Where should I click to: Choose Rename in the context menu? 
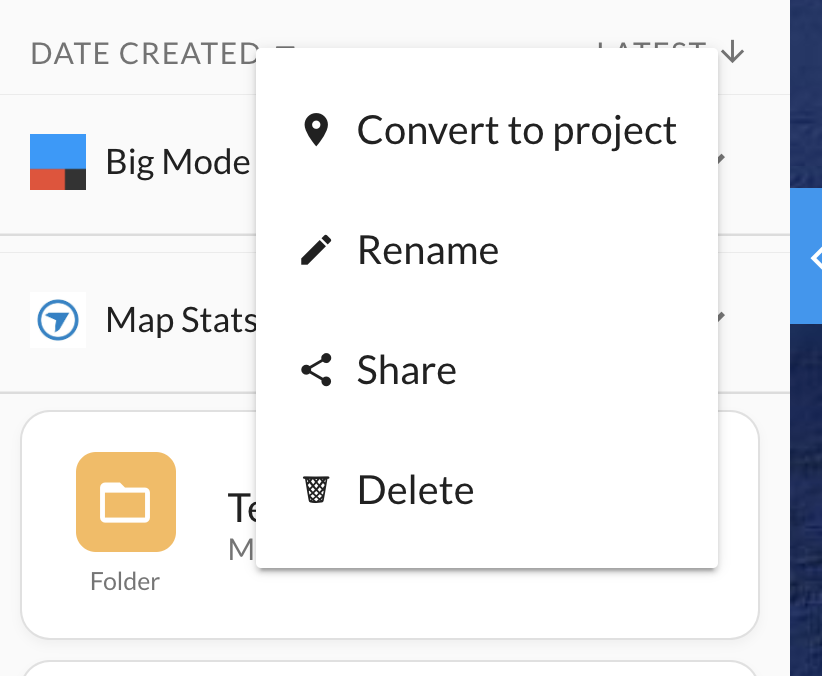pos(486,250)
